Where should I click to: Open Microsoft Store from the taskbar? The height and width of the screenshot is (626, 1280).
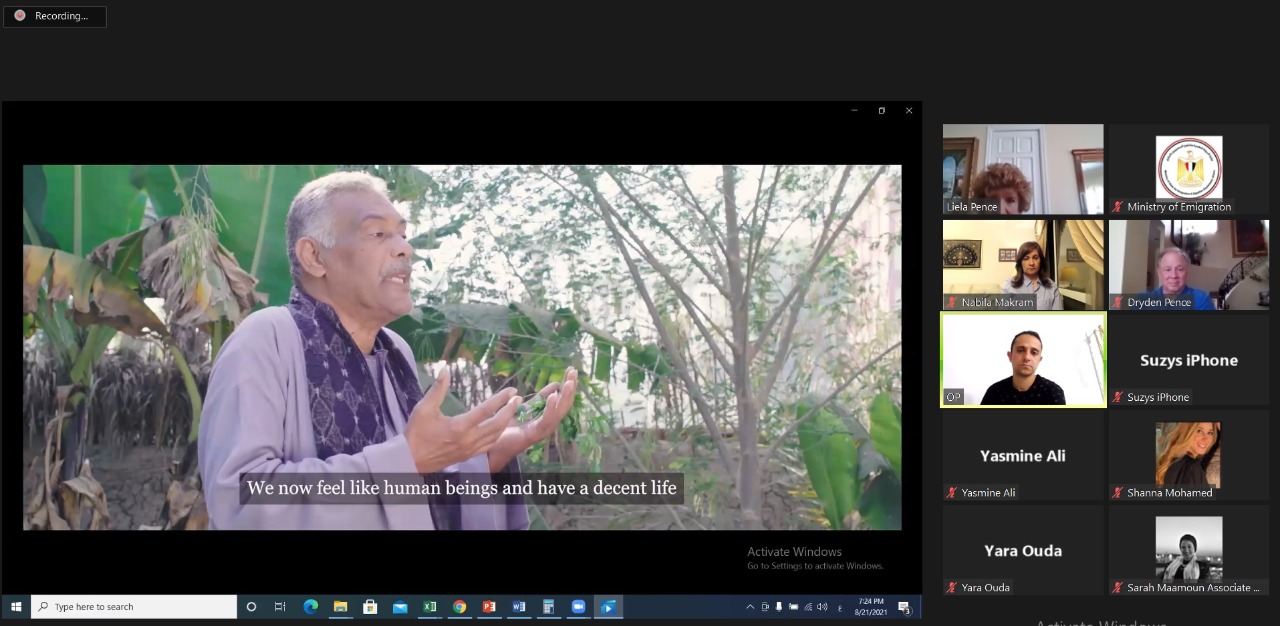pyautogui.click(x=370, y=607)
